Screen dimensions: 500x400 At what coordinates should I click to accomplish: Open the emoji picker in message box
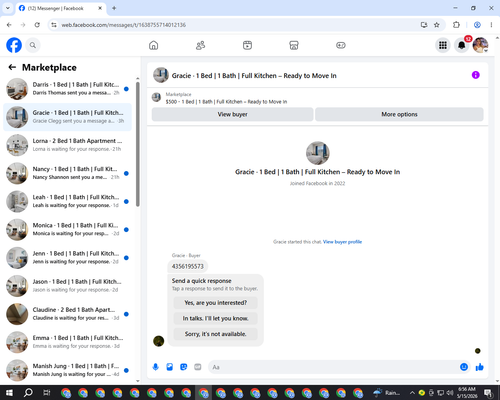pyautogui.click(x=464, y=367)
